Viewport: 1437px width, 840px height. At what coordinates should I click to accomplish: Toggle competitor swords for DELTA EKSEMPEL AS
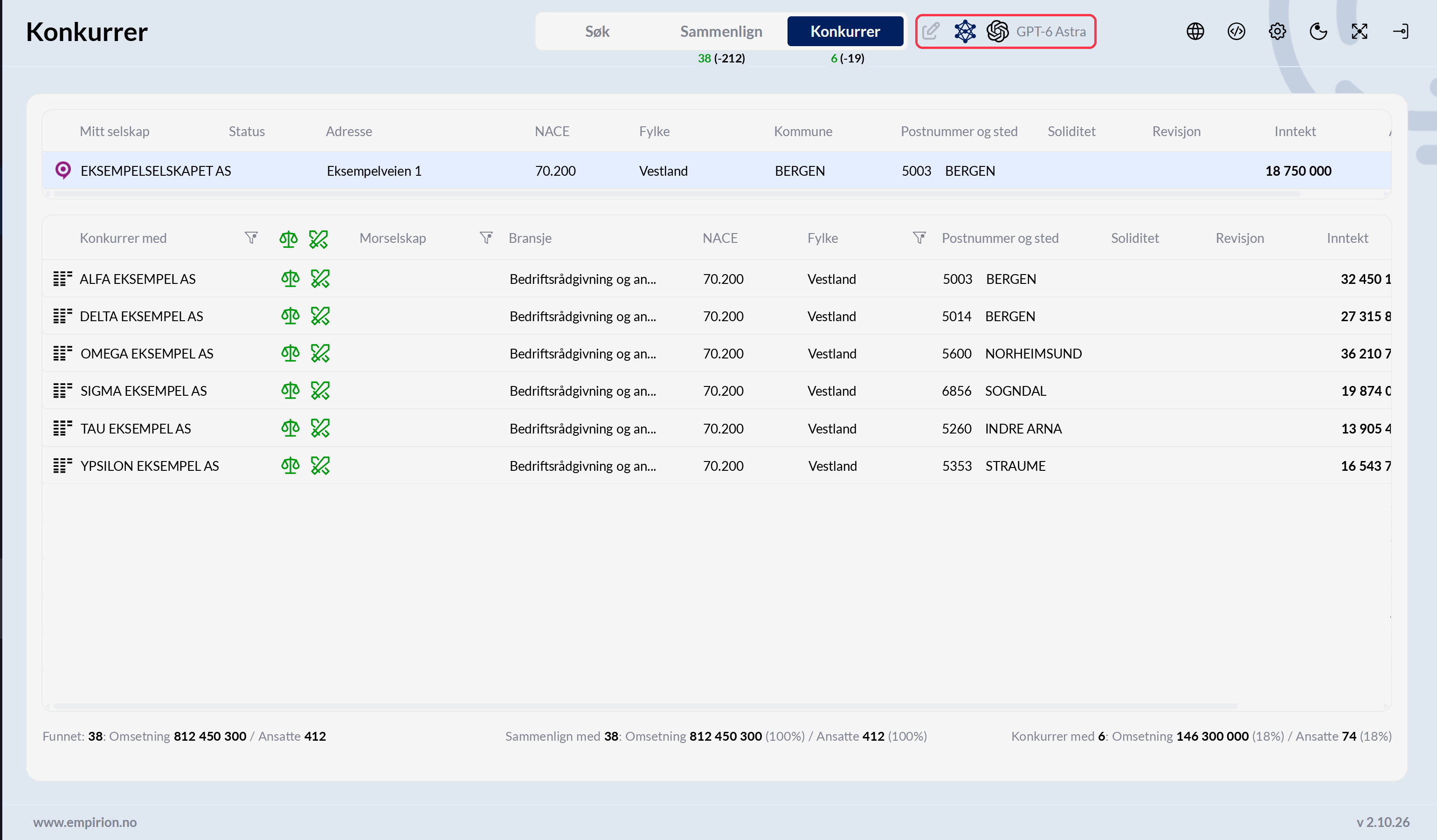(x=320, y=317)
